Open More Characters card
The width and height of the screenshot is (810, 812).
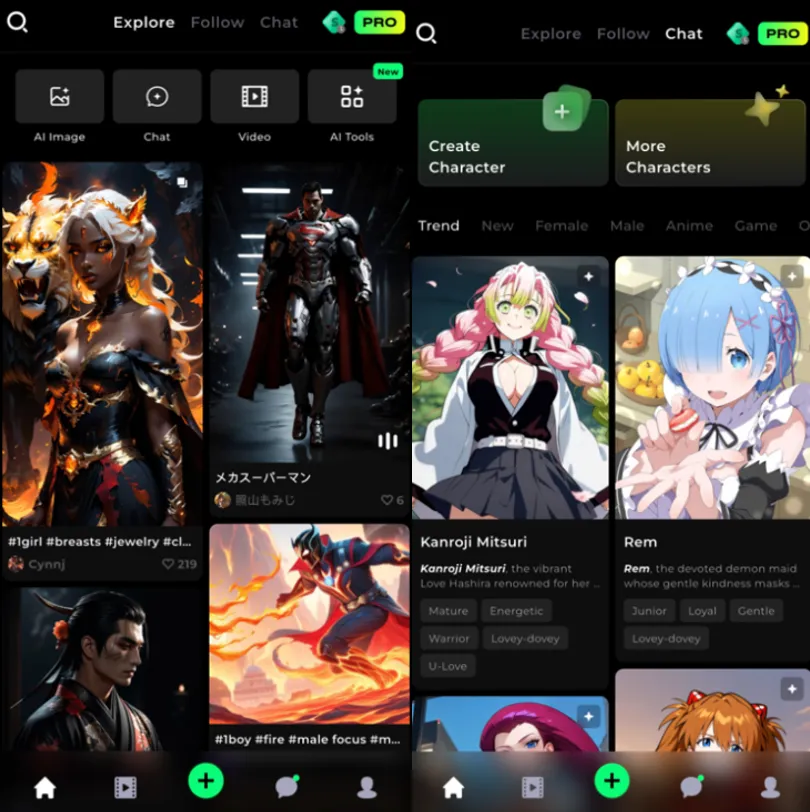(x=710, y=142)
